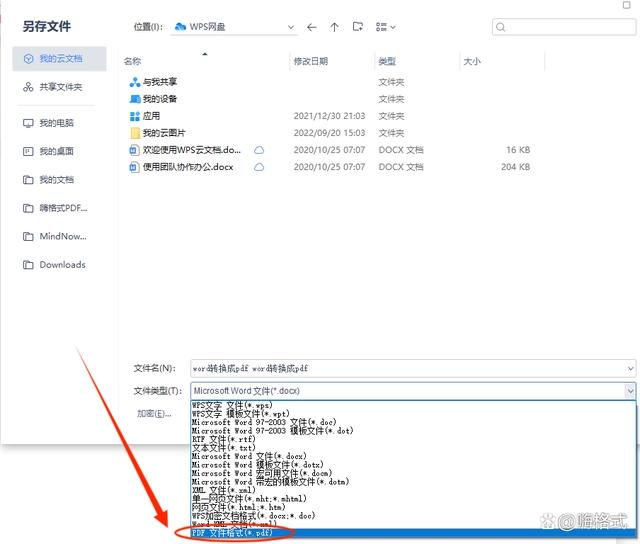The image size is (640, 544).
Task: Maximize the save dialog window
Action: coord(627,5)
